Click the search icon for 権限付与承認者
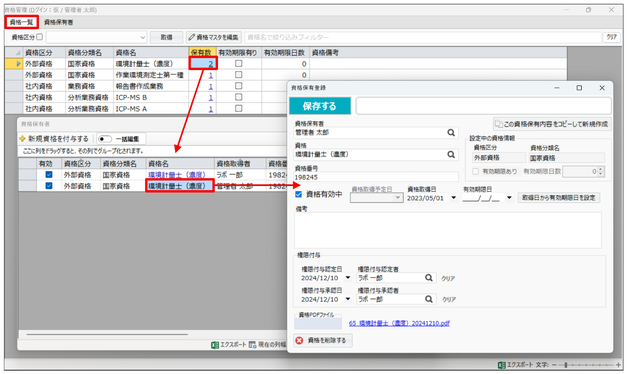 pyautogui.click(x=429, y=299)
